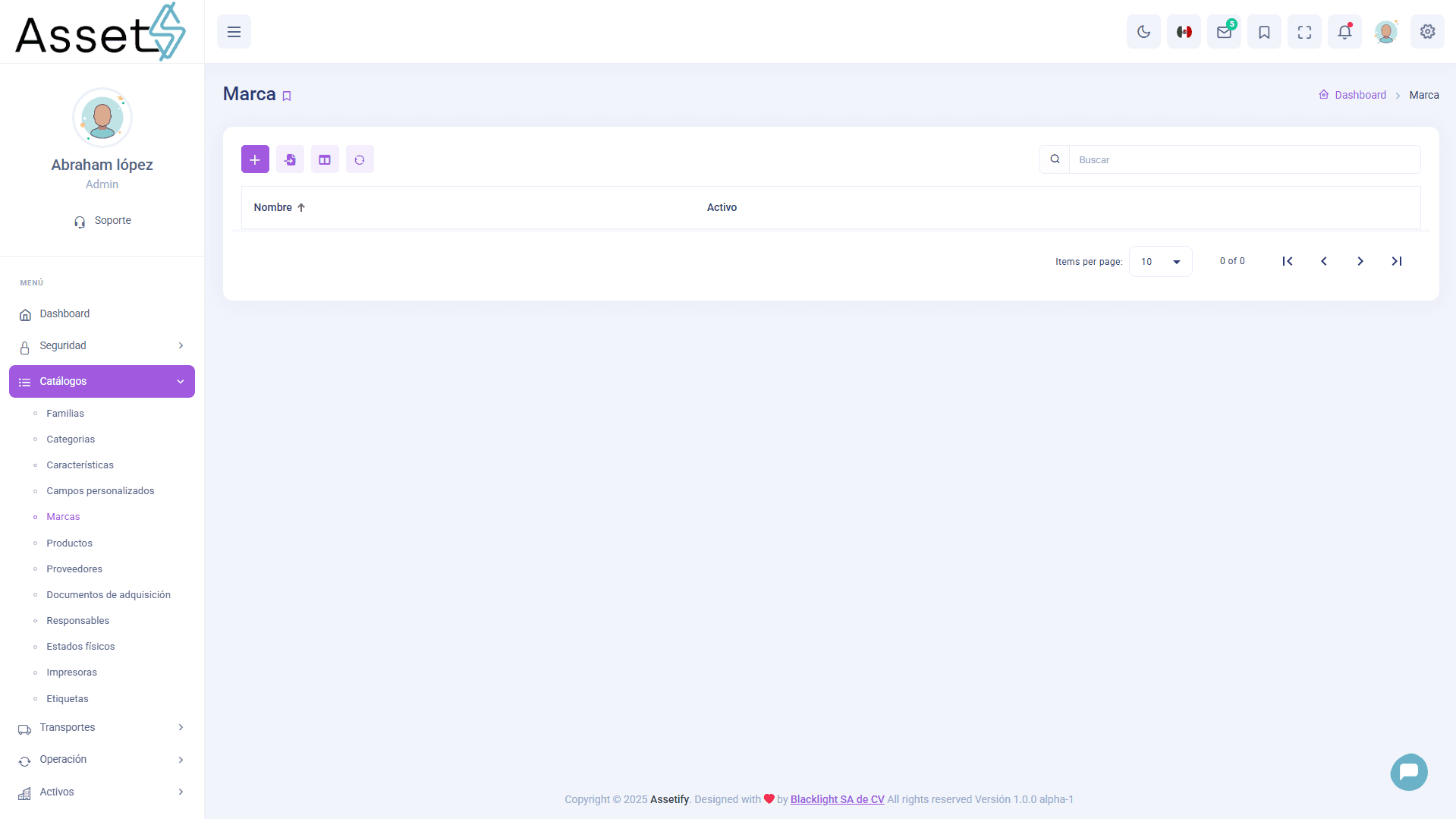The height and width of the screenshot is (819, 1456).
Task: Open the inbox with 5 unread messages
Action: [1224, 31]
